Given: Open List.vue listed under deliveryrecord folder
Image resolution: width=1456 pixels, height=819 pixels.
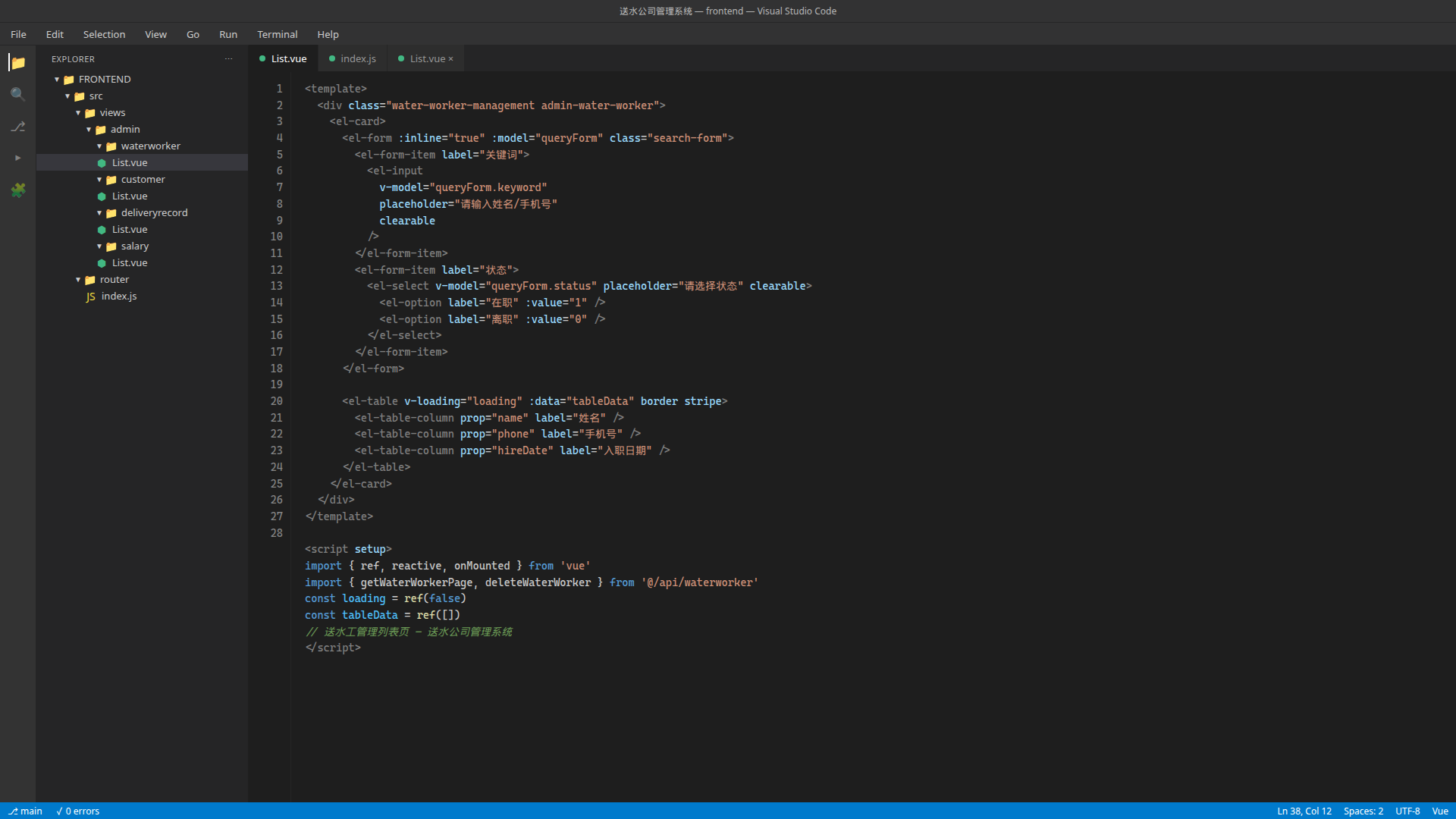Looking at the screenshot, I should [142, 230].
